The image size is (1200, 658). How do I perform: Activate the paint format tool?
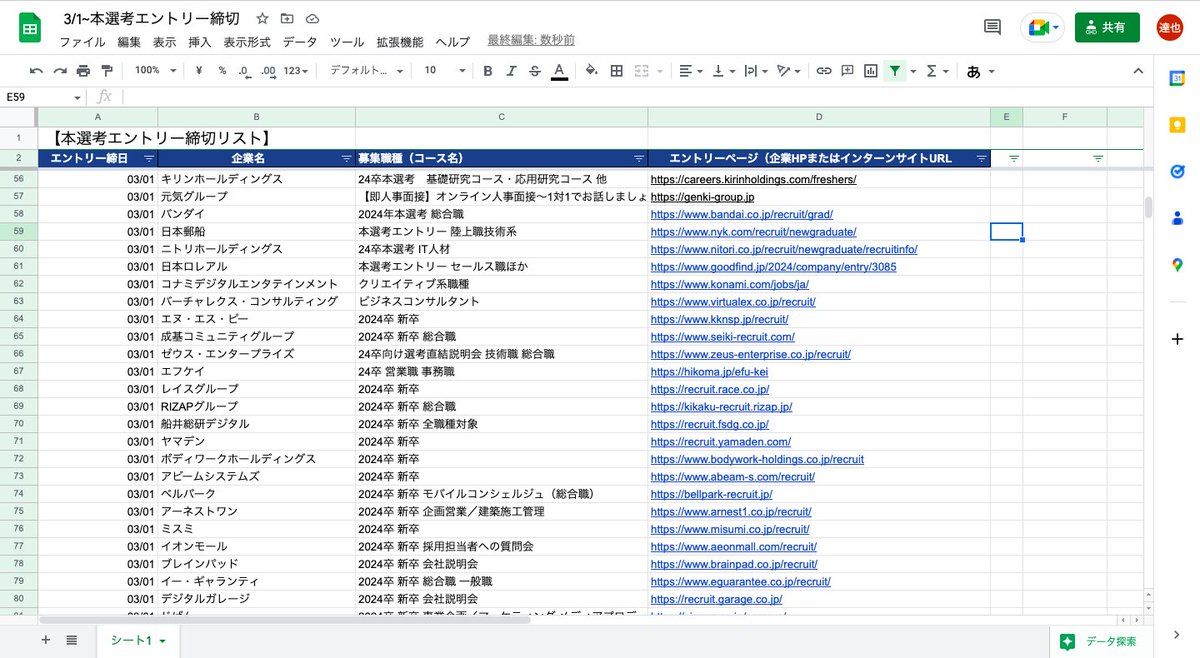click(106, 71)
